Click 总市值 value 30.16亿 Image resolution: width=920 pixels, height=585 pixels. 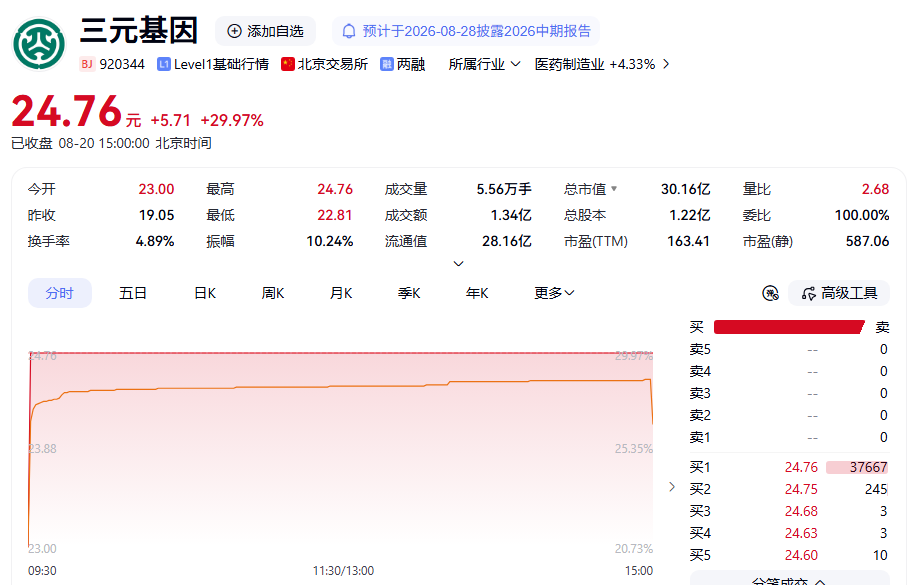(x=685, y=189)
